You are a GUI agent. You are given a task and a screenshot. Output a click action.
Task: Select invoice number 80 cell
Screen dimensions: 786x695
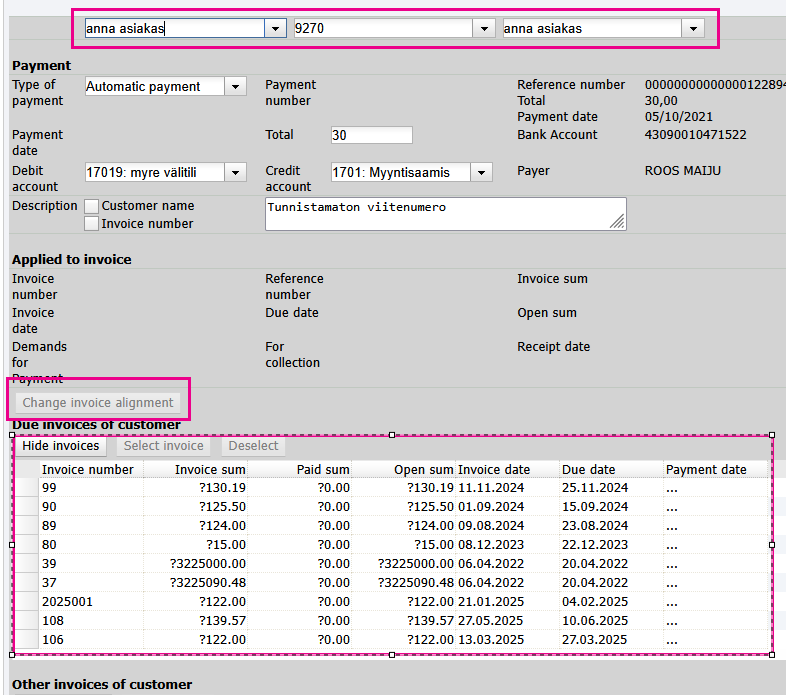point(91,545)
